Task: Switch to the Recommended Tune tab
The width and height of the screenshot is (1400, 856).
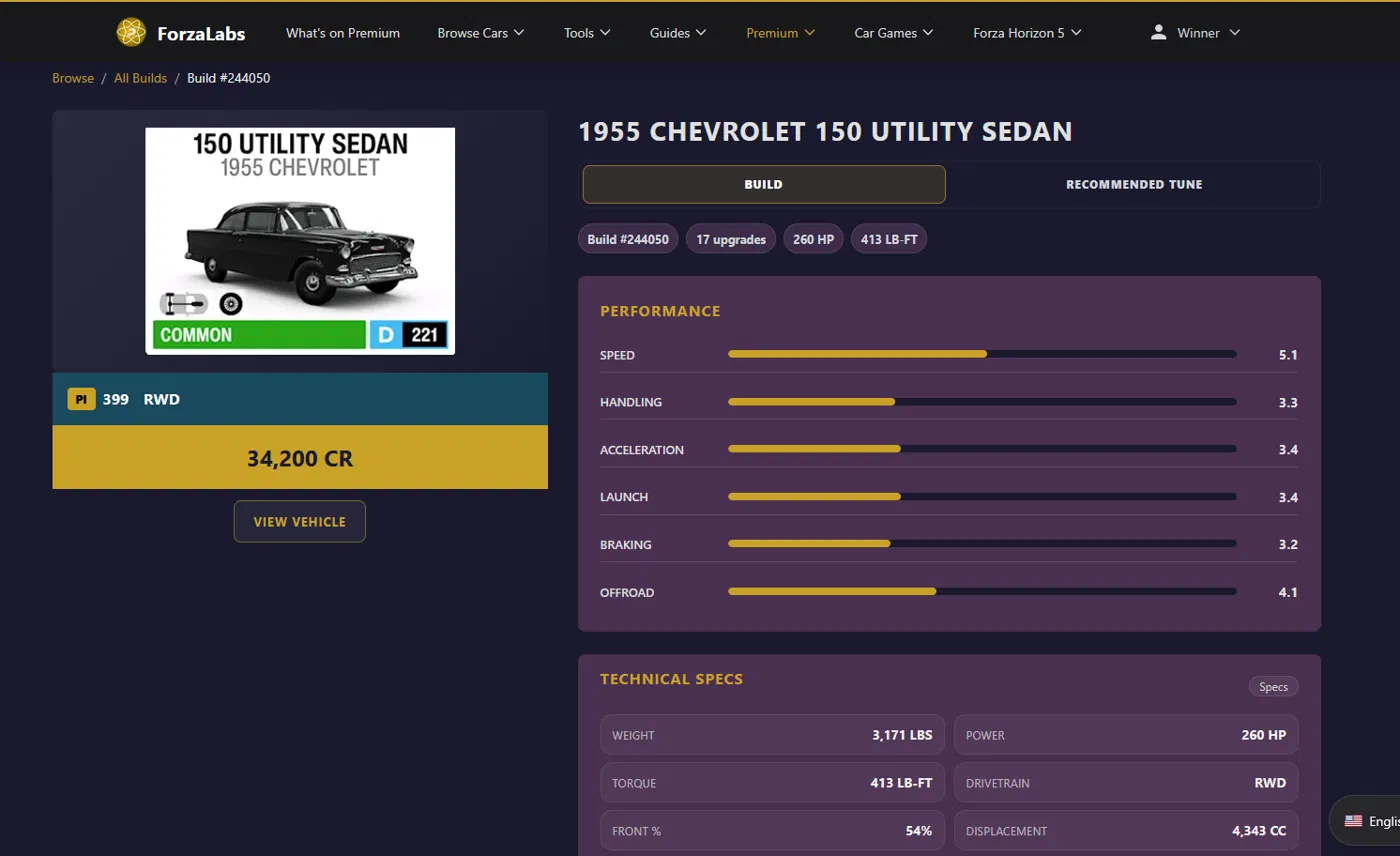Action: (x=1134, y=184)
